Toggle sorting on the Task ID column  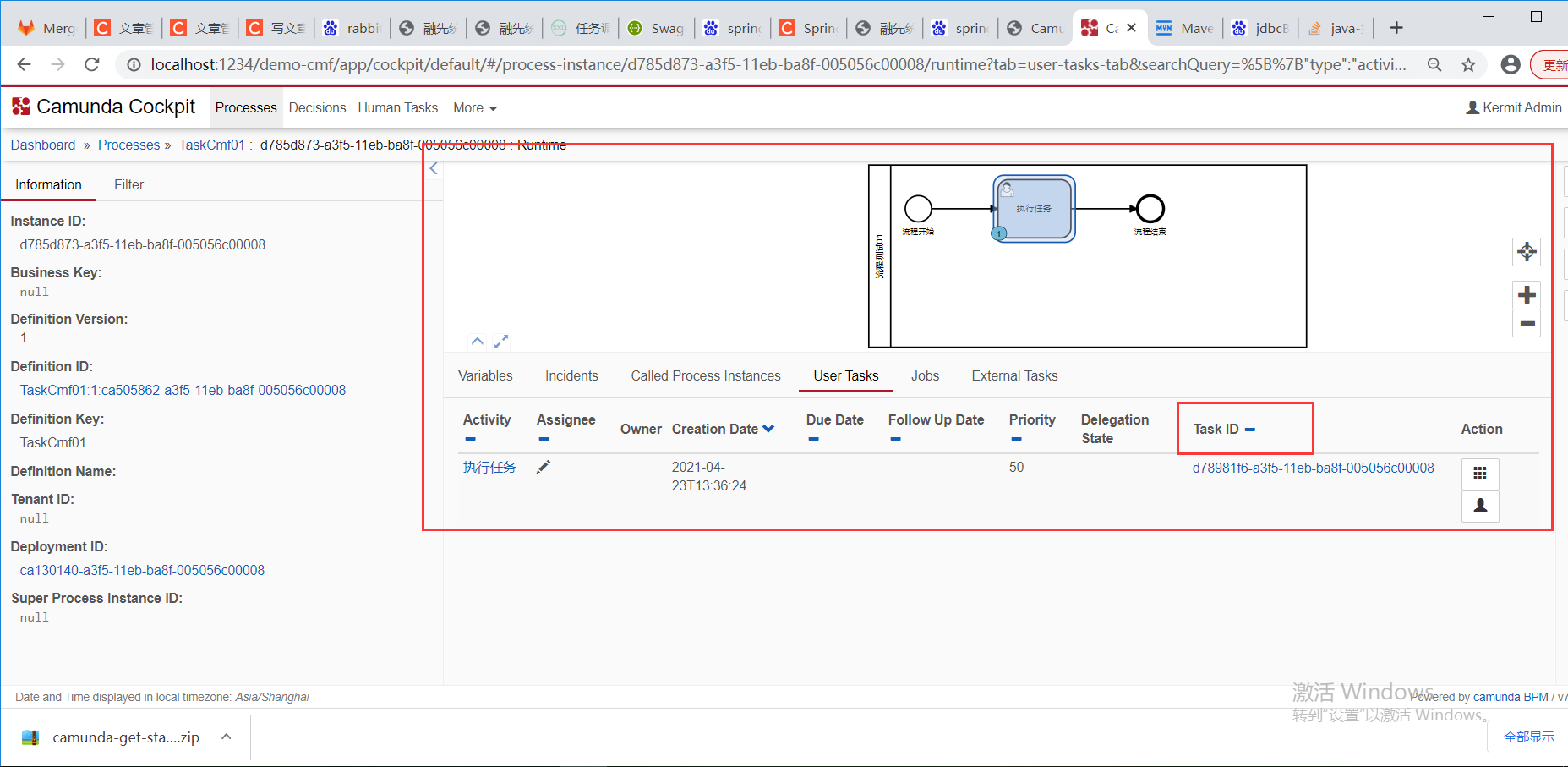(x=1250, y=430)
